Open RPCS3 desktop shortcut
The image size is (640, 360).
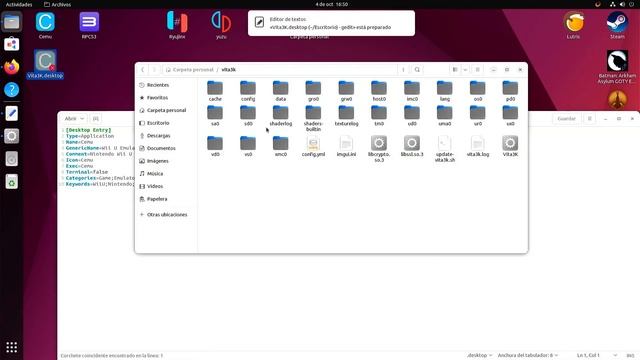[x=89, y=25]
